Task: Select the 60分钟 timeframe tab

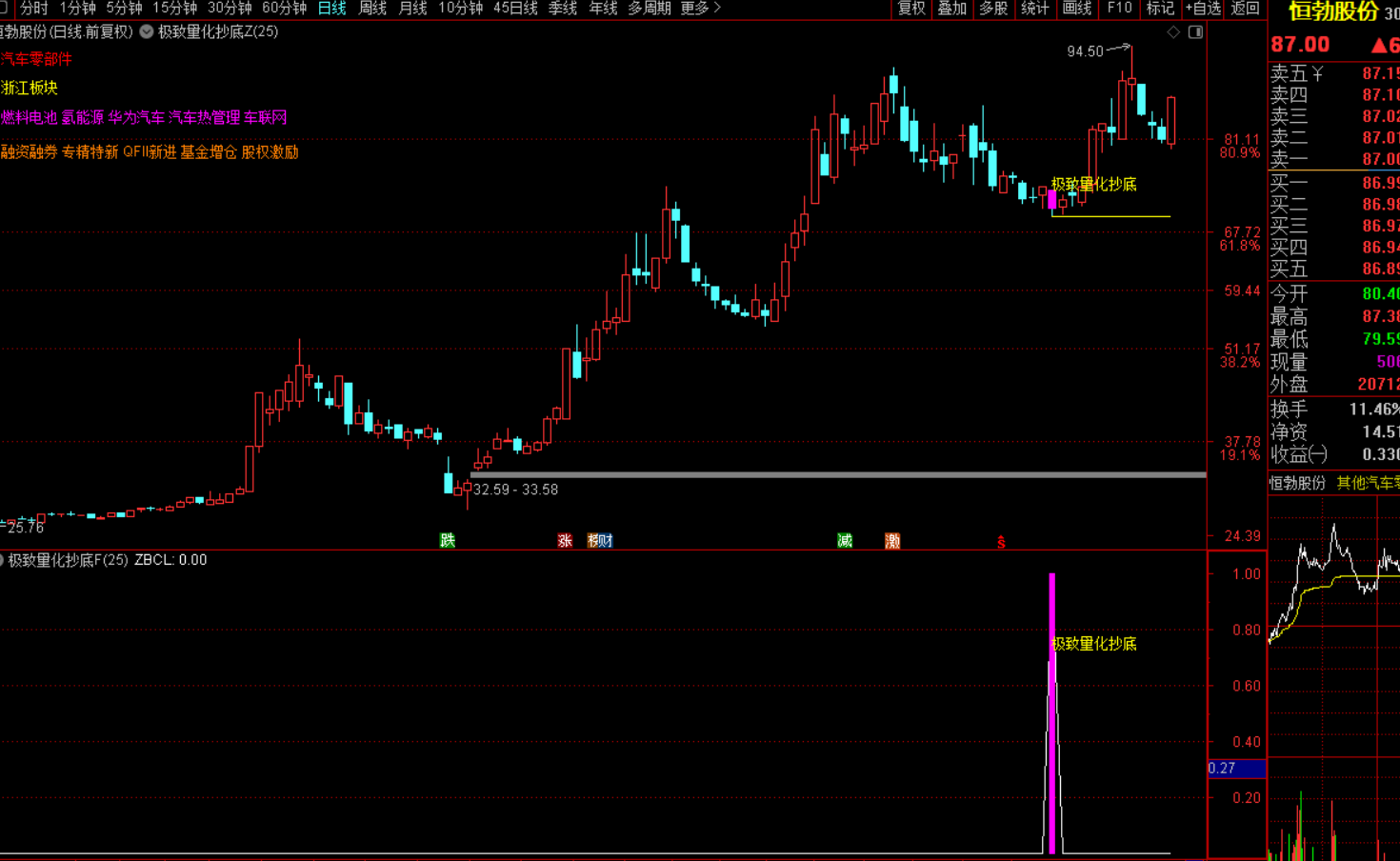Action: (x=284, y=9)
